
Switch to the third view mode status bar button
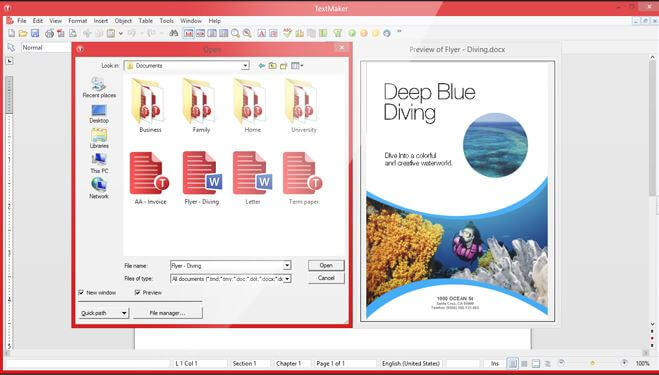[536, 363]
